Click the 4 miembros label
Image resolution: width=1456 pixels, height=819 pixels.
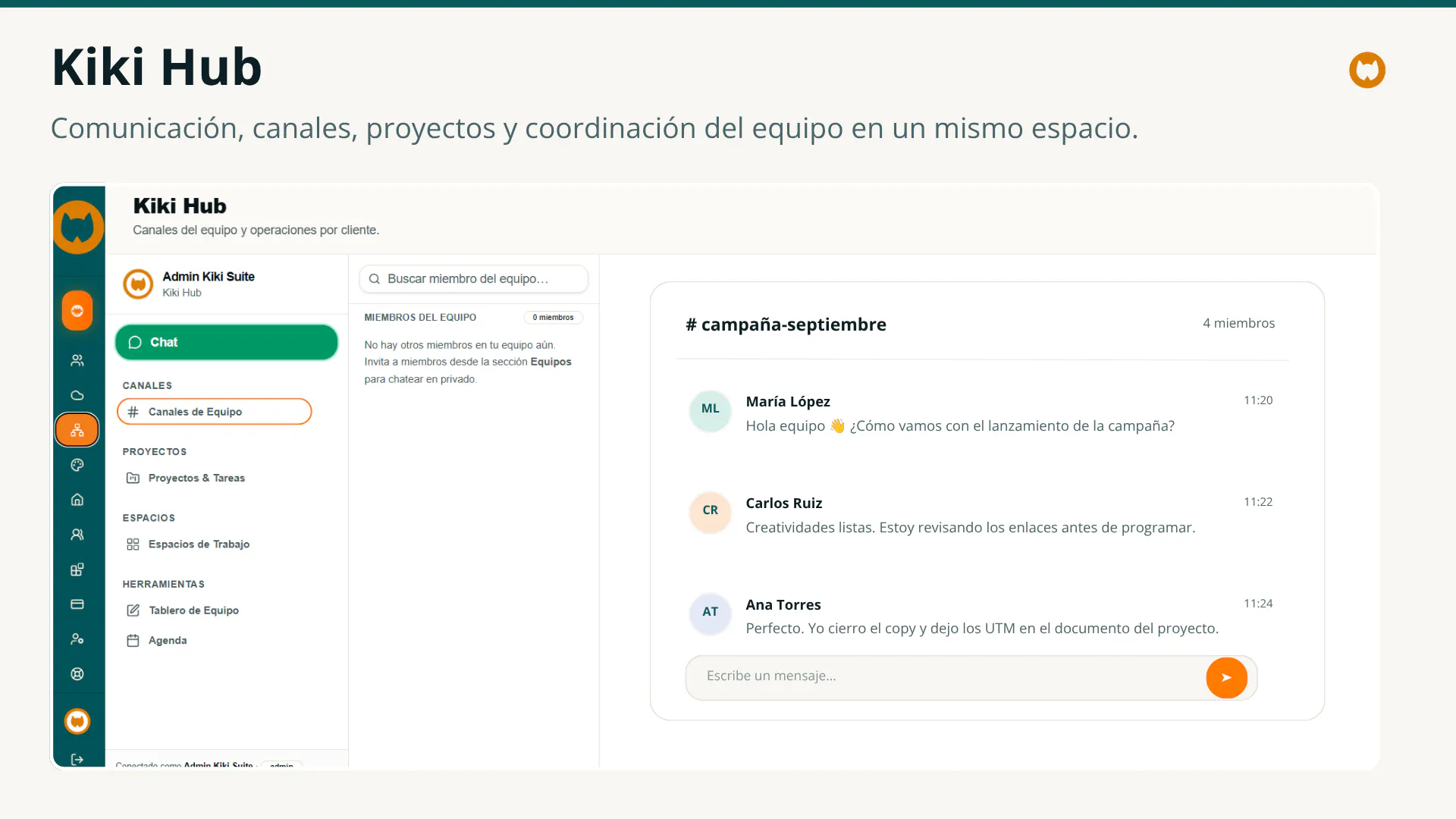pos(1238,323)
